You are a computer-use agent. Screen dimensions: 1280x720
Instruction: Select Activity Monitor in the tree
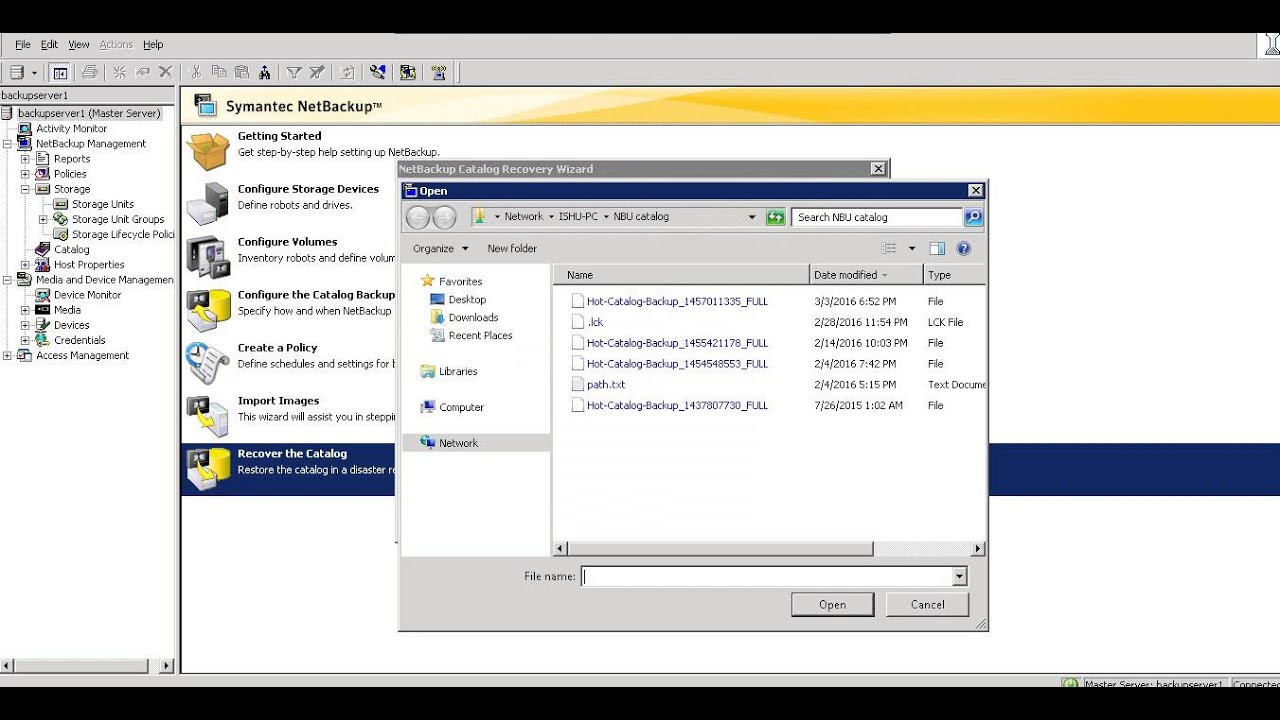(x=71, y=129)
